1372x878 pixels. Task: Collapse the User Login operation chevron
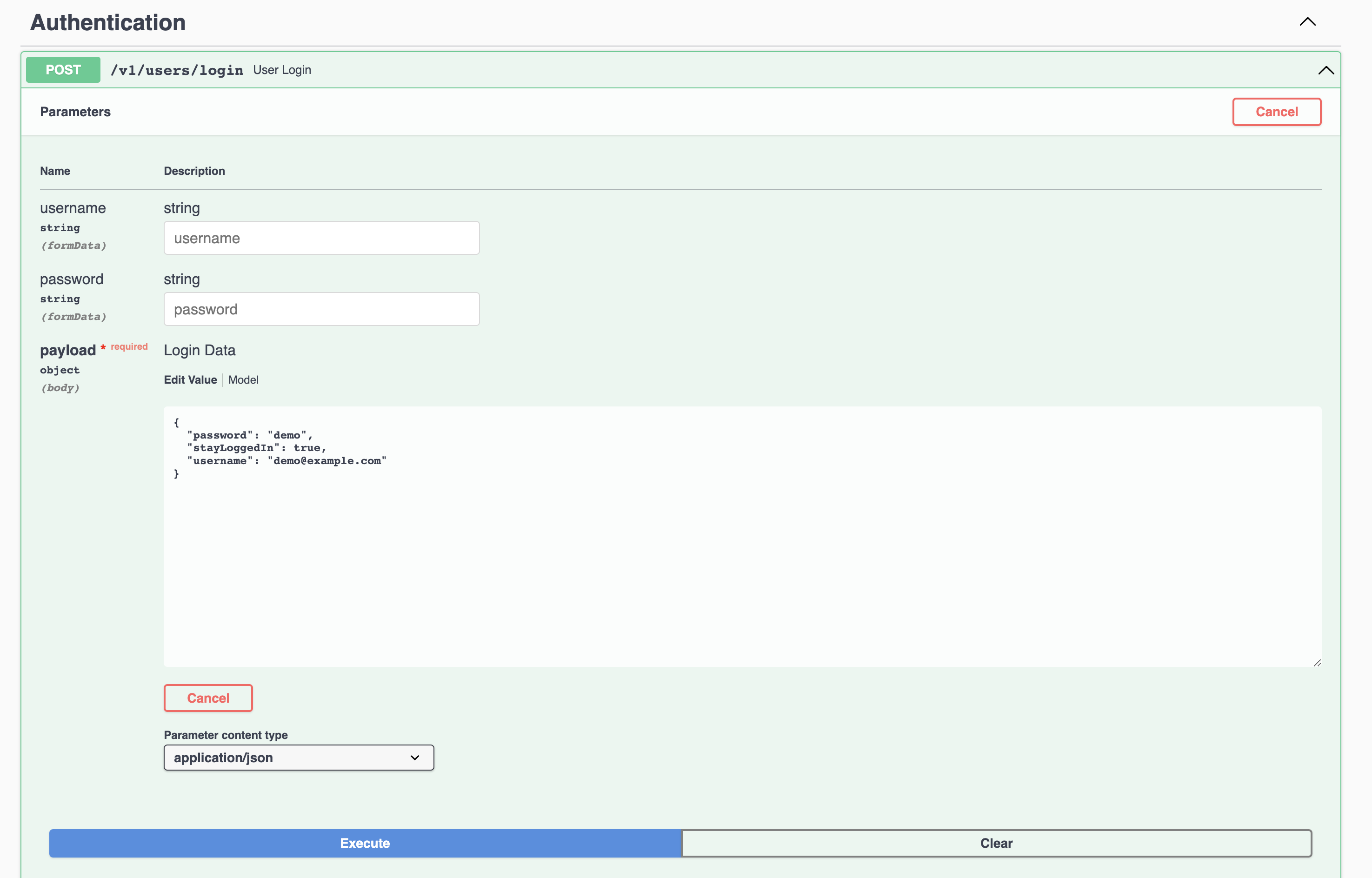tap(1326, 70)
